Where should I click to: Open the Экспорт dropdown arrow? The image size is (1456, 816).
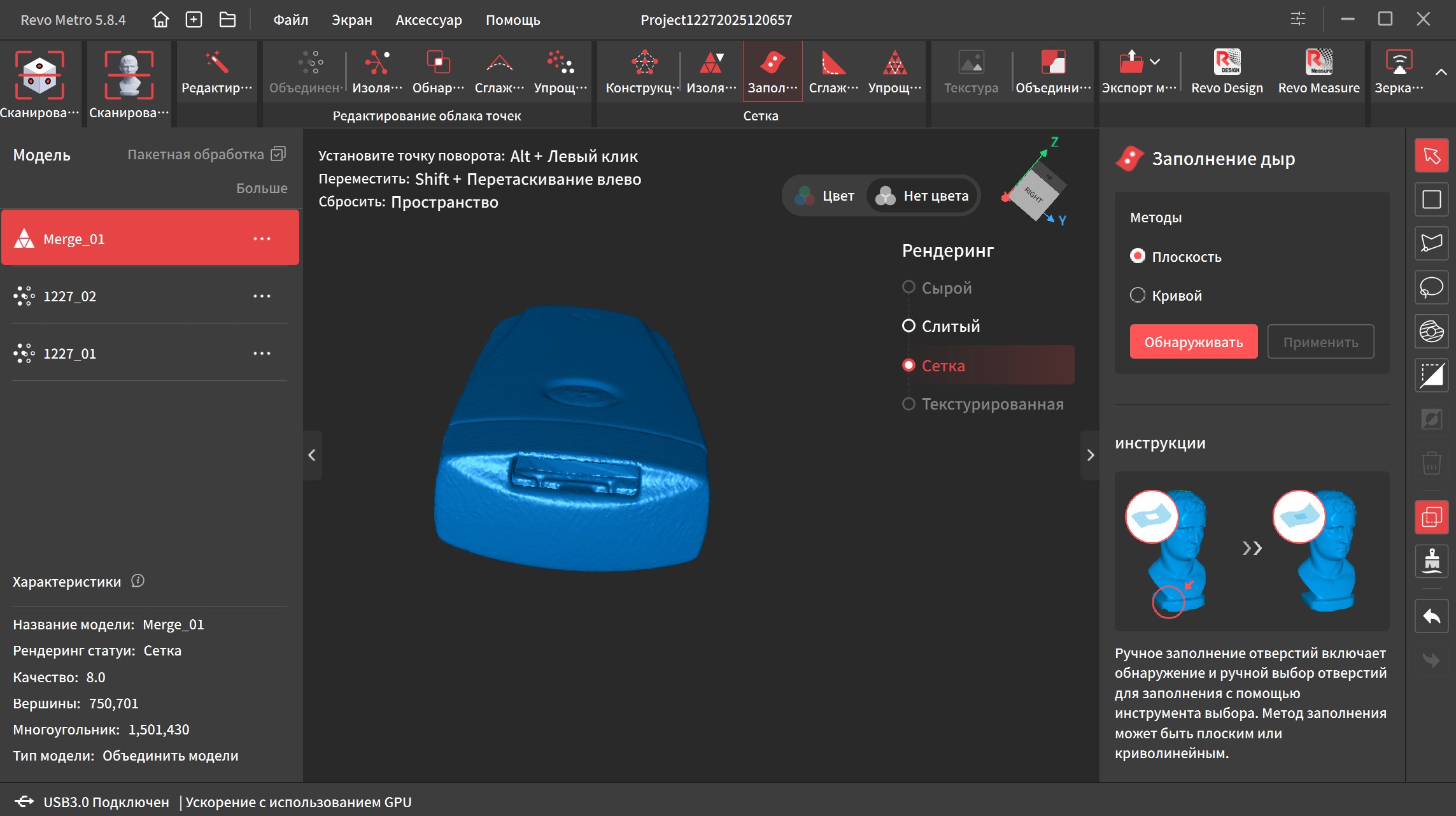(1155, 62)
